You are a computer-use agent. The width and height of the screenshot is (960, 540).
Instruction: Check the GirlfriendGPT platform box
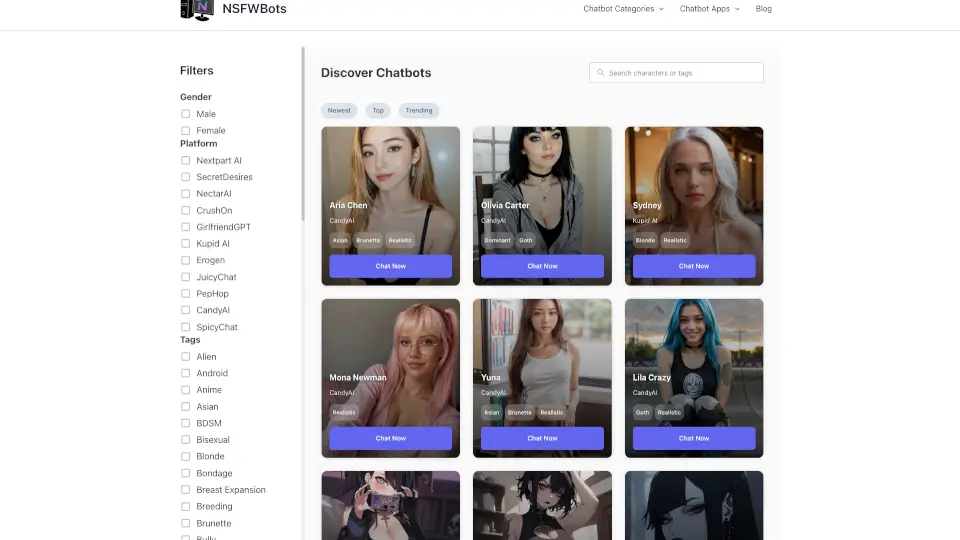pos(186,227)
